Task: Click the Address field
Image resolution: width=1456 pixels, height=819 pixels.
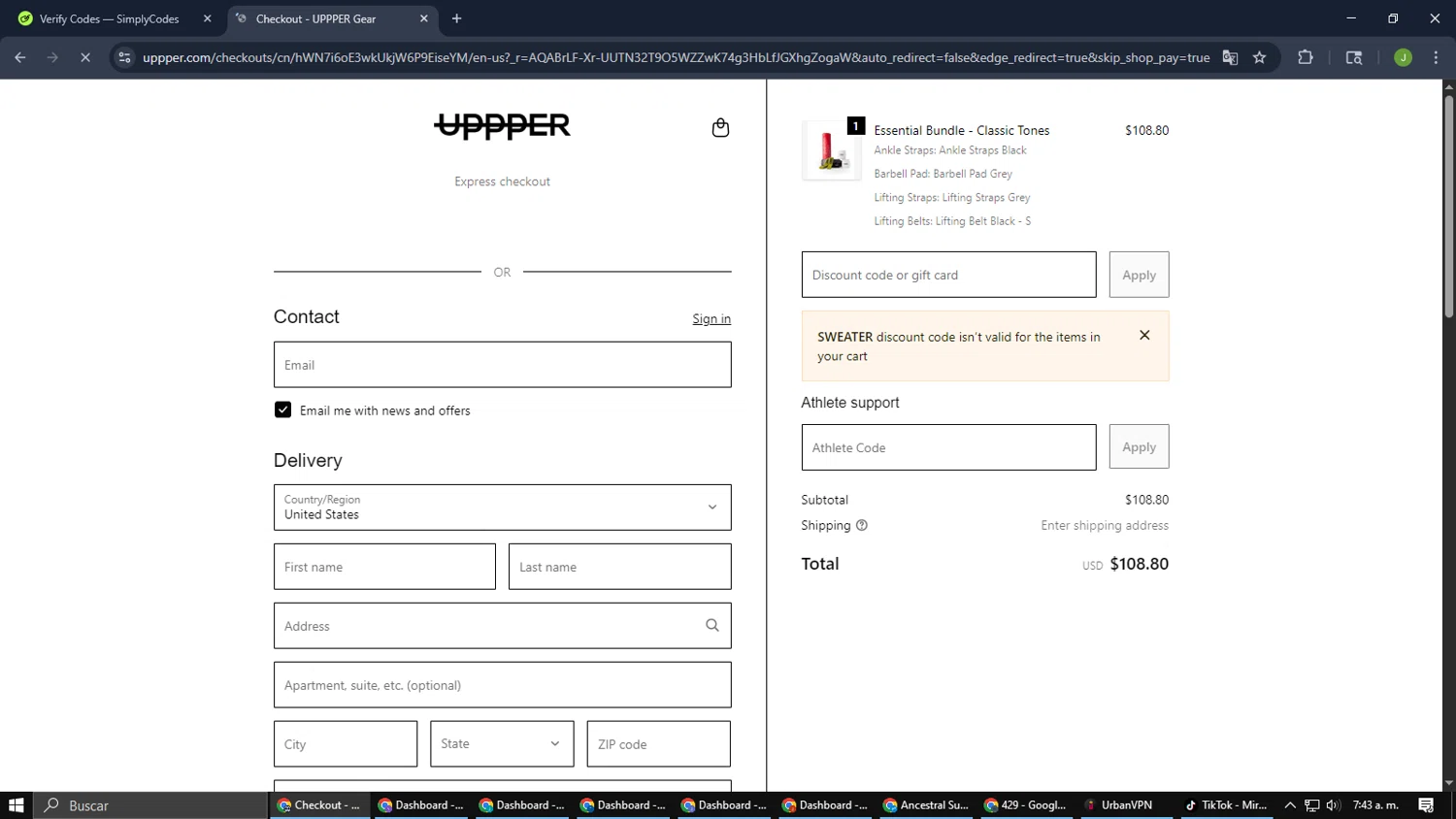Action: point(502,626)
